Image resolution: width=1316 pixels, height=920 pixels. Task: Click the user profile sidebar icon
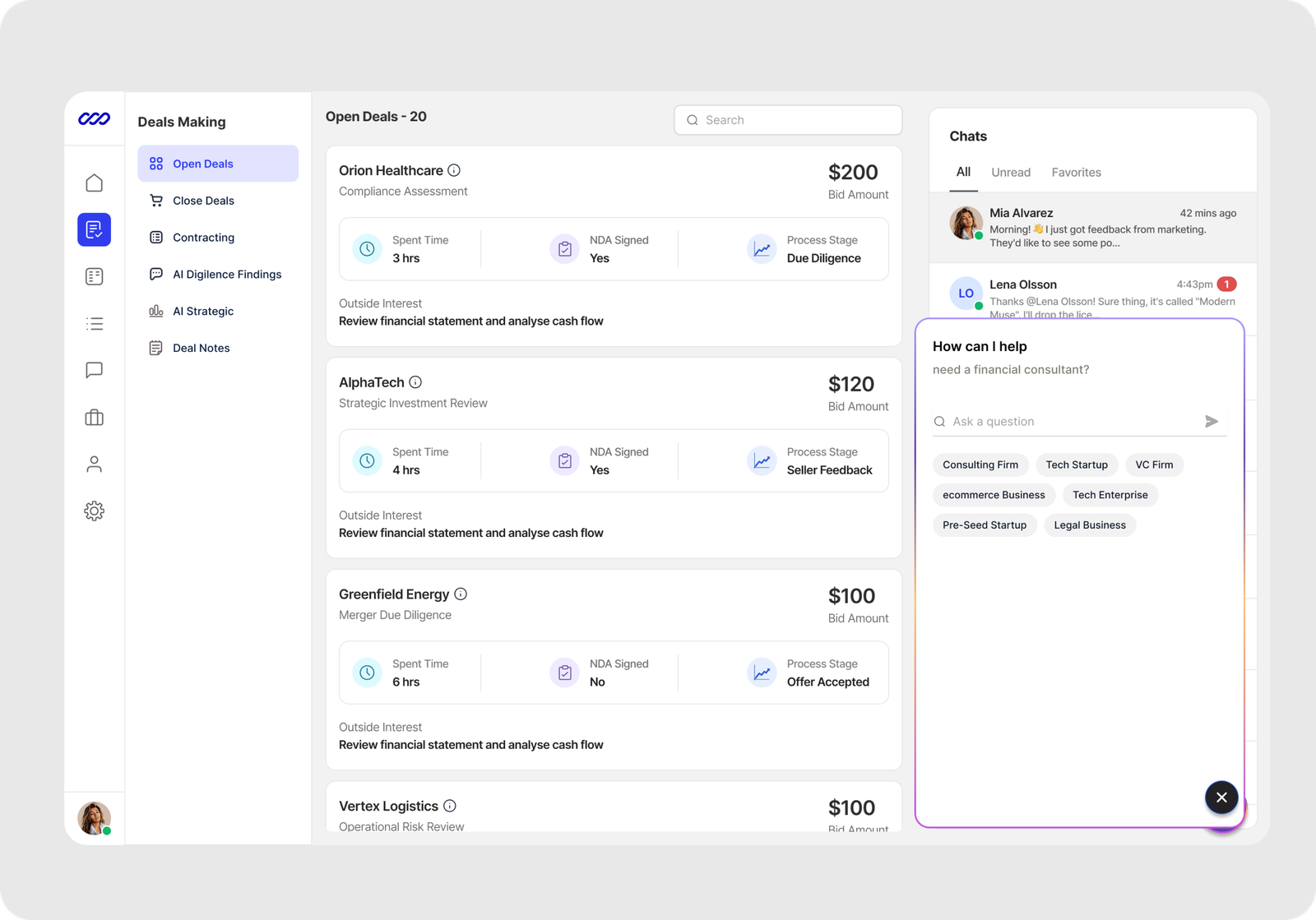coord(94,465)
